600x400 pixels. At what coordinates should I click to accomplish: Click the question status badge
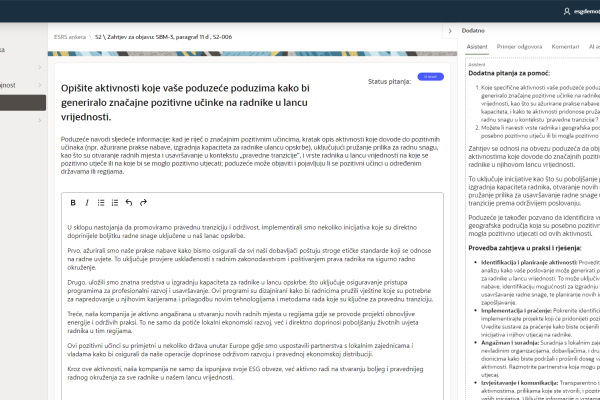430,76
